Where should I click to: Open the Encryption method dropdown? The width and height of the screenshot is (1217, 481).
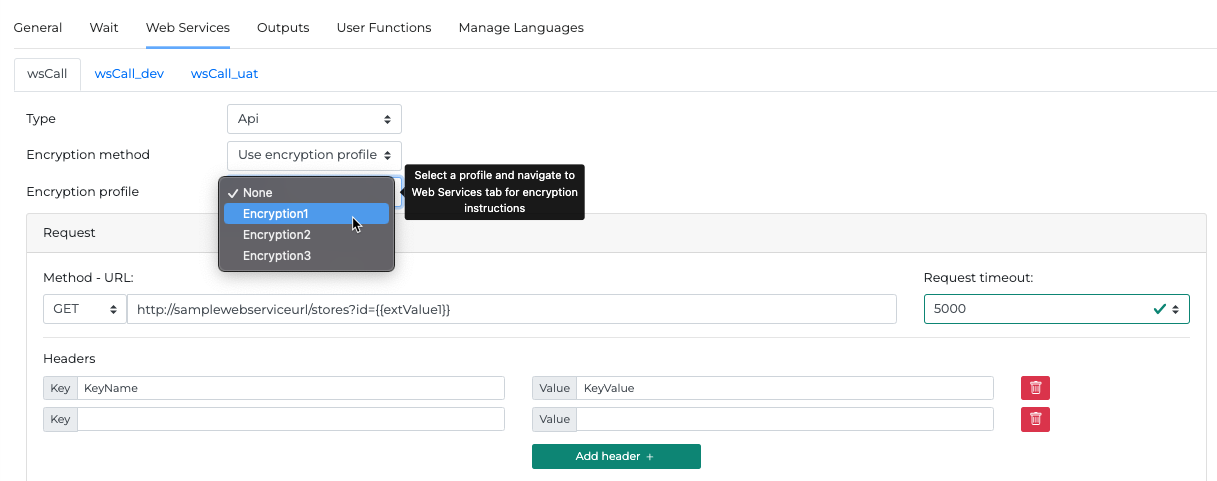pos(314,155)
